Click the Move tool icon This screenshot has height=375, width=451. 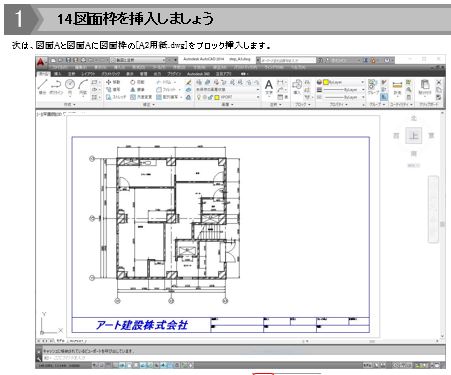pos(109,82)
